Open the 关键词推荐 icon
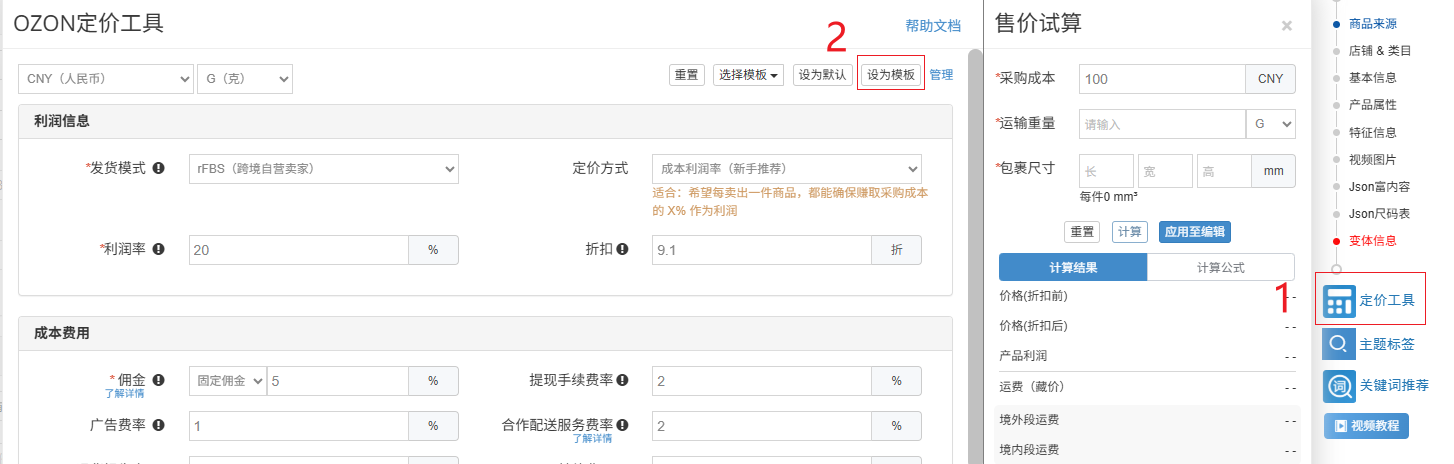Viewport: 1454px width, 464px height. (1338, 385)
